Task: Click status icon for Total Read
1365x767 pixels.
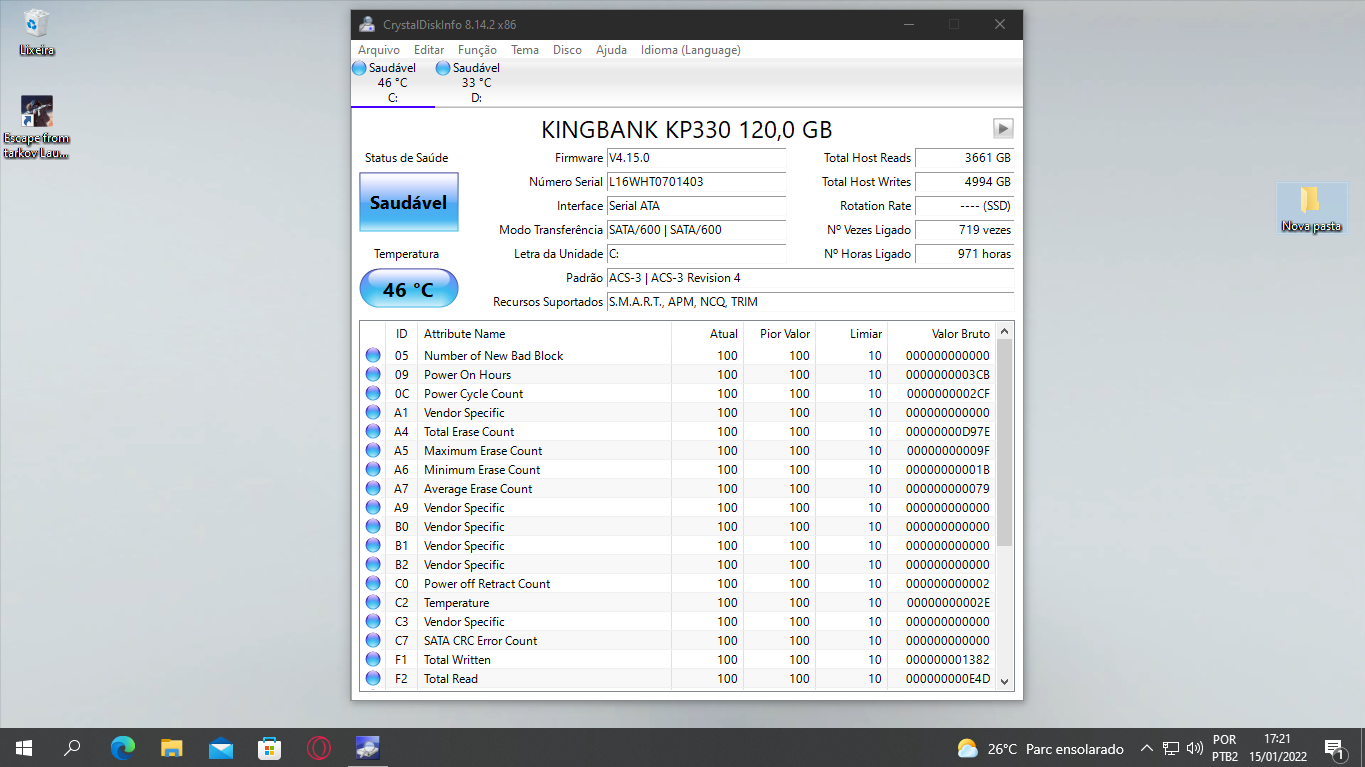Action: pos(373,678)
